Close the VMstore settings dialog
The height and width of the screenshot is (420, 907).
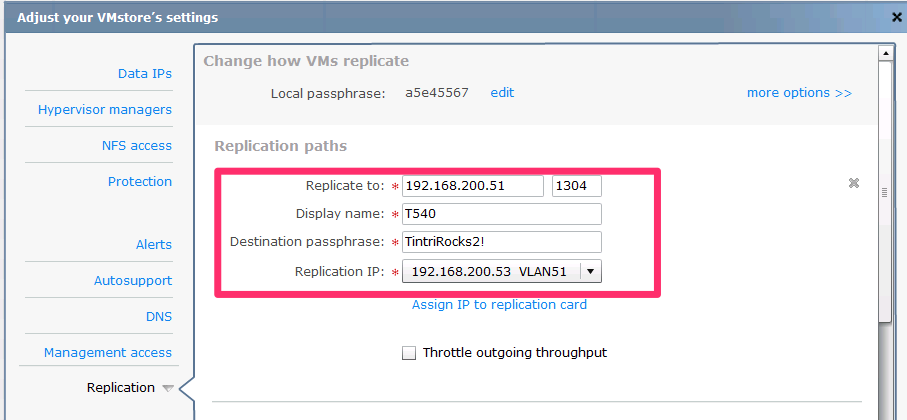(896, 17)
